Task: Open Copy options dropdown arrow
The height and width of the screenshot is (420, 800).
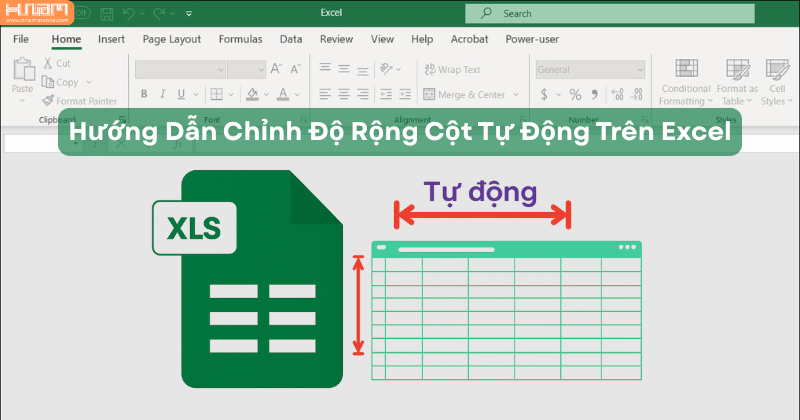Action: click(x=89, y=82)
